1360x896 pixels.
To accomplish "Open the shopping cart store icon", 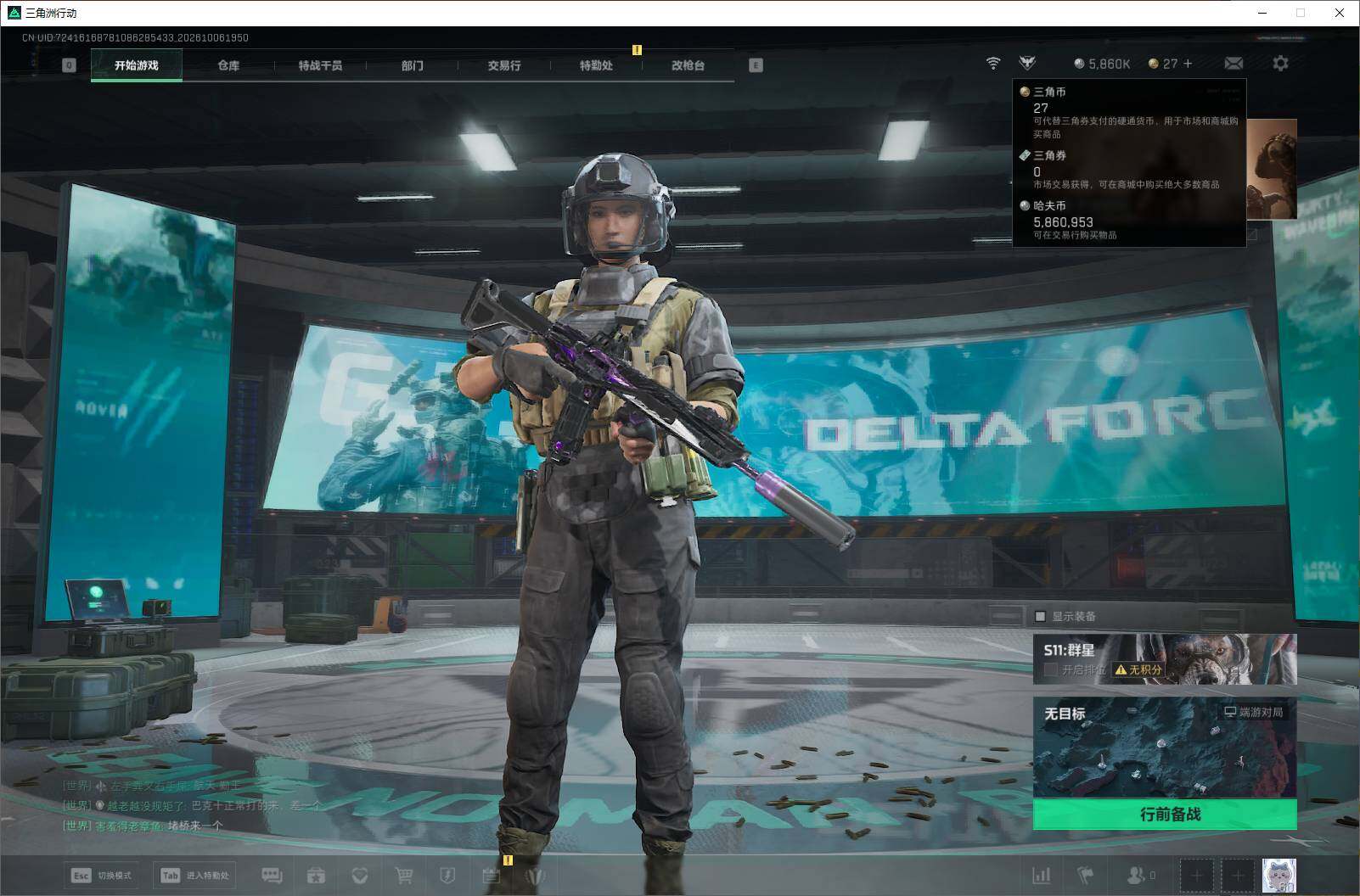I will coord(404,875).
